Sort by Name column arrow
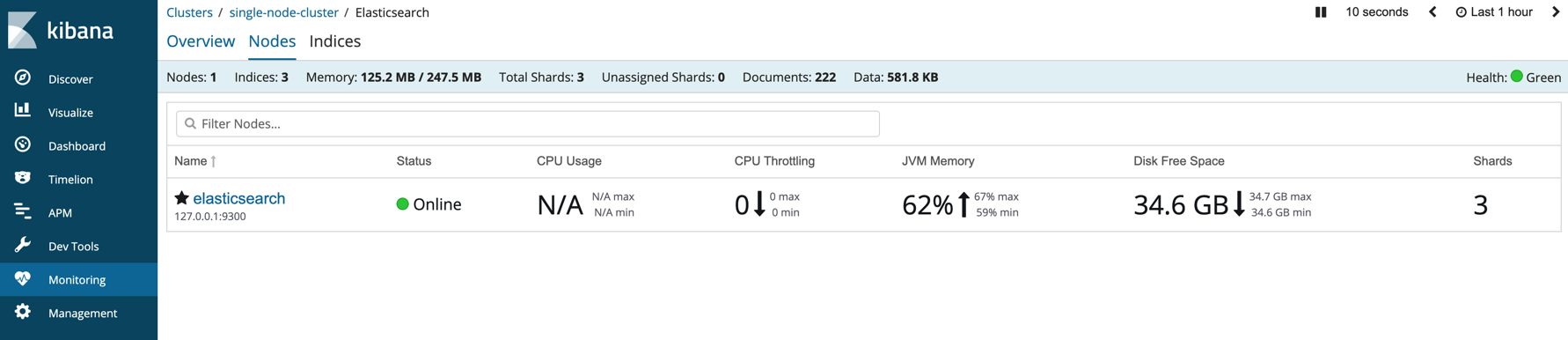This screenshot has width=1568, height=340. [214, 161]
